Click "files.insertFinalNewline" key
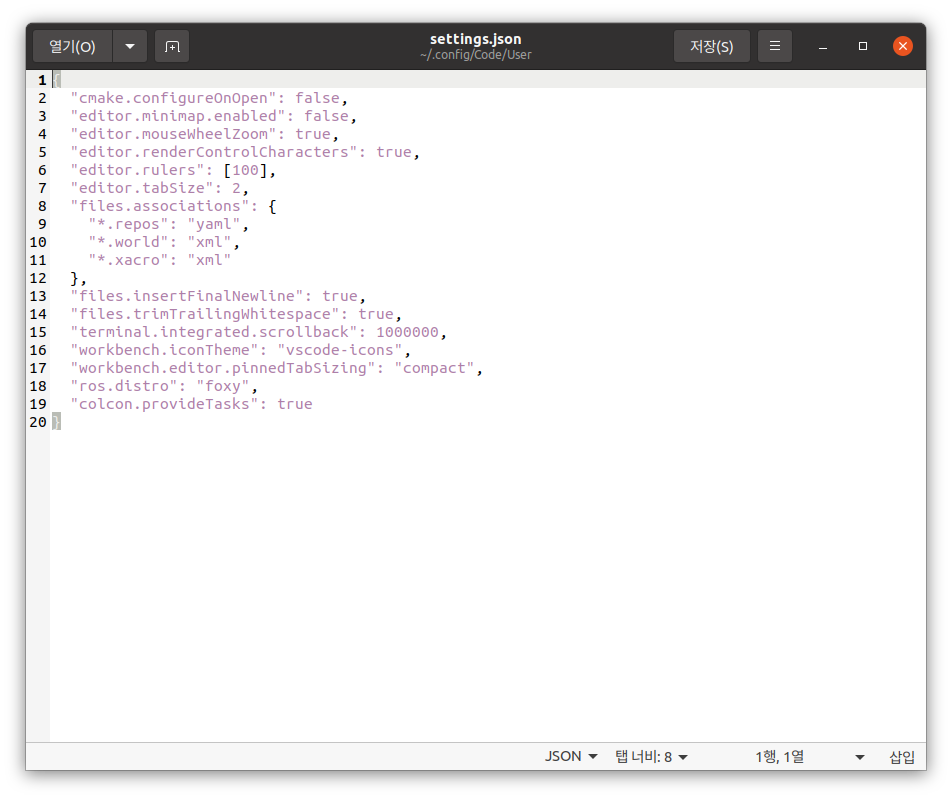This screenshot has height=799, width=952. click(186, 296)
